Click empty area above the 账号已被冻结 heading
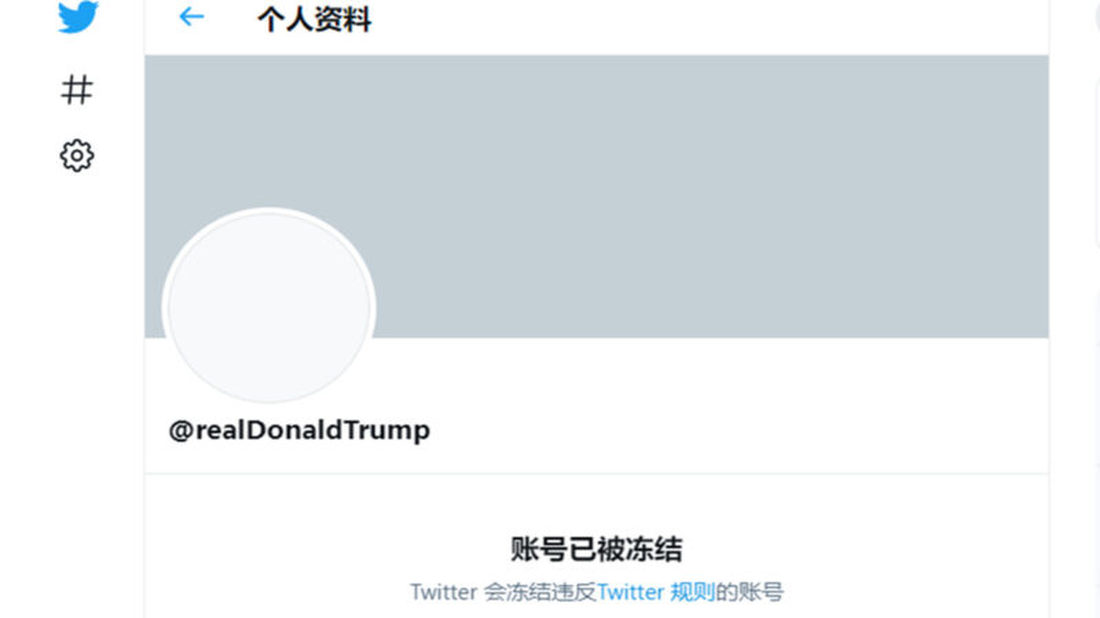 (596, 504)
